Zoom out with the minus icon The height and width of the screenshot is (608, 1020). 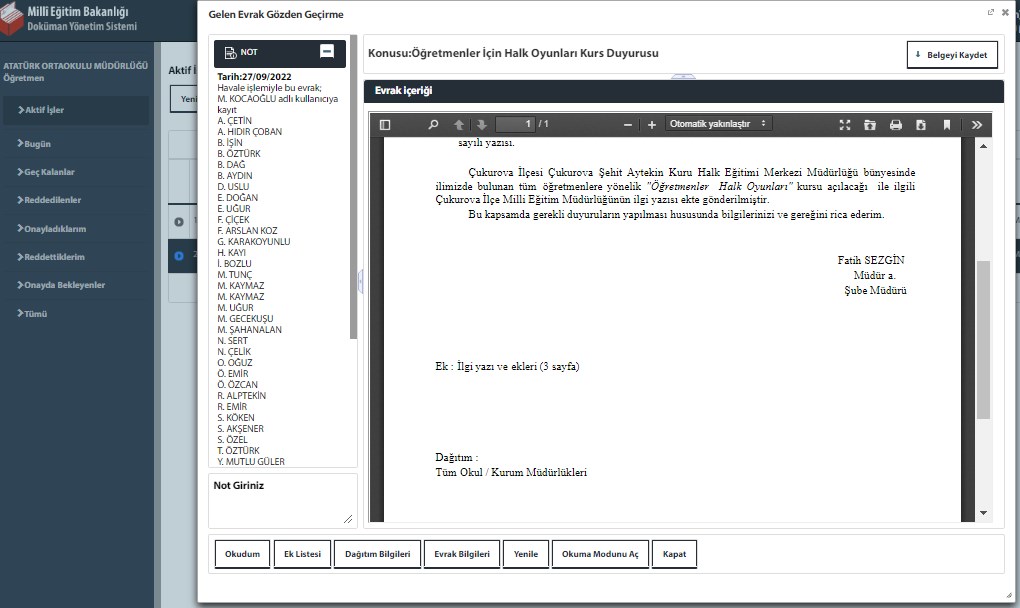628,125
